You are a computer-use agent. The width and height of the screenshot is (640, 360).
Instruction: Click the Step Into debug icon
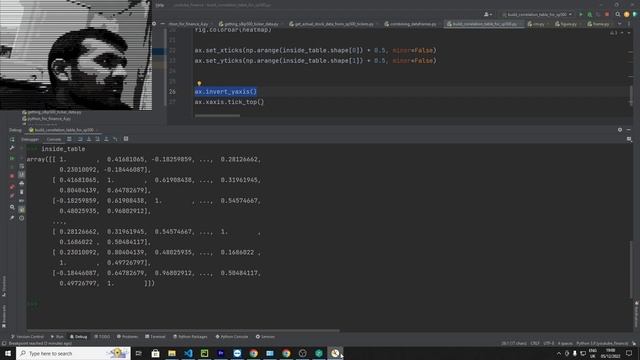pyautogui.click(x=89, y=139)
